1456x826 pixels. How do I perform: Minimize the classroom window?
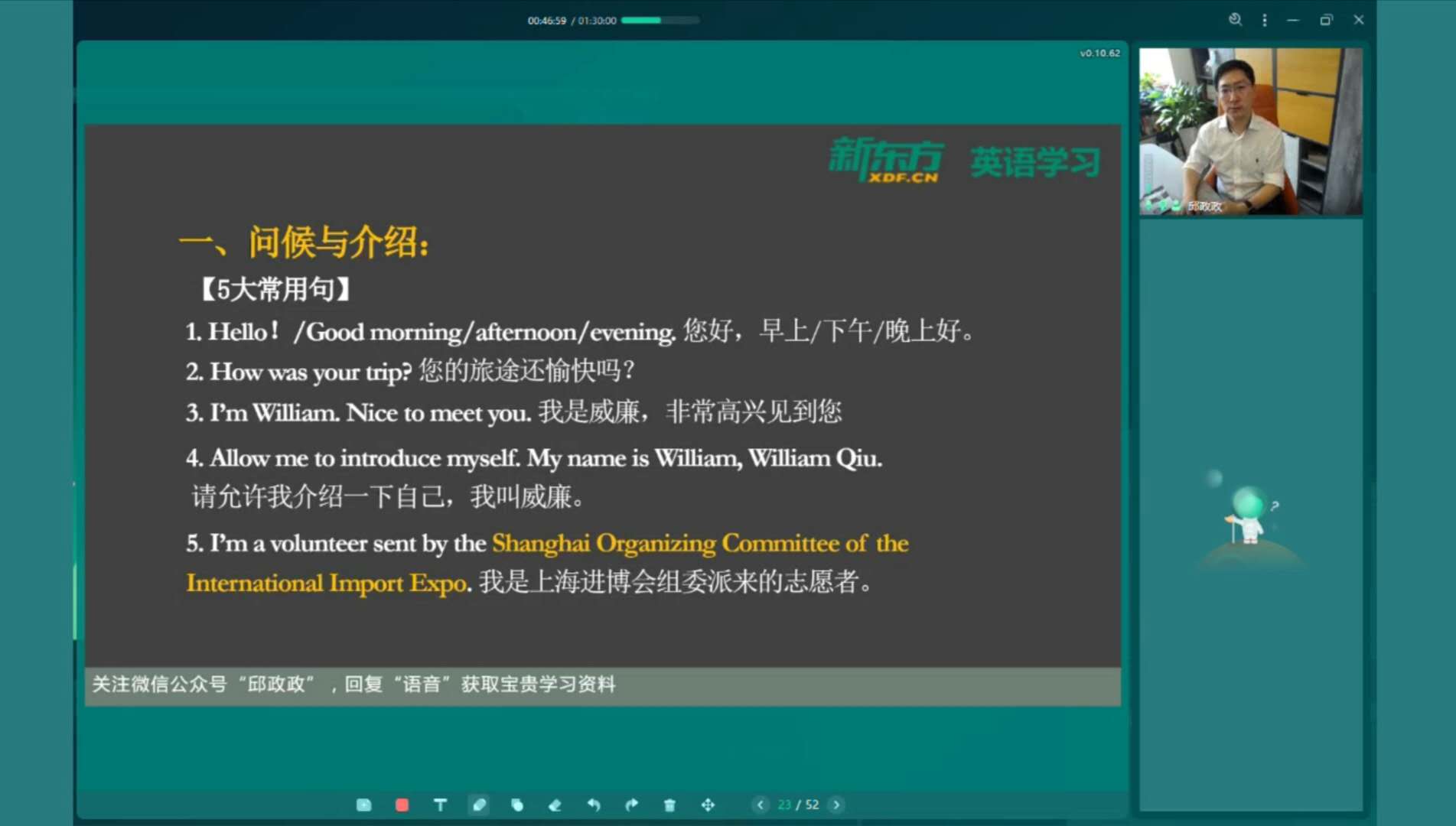(x=1293, y=20)
